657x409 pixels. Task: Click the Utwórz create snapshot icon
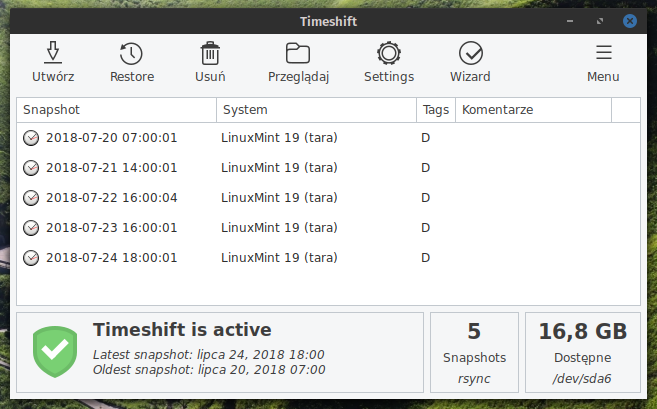tap(53, 53)
